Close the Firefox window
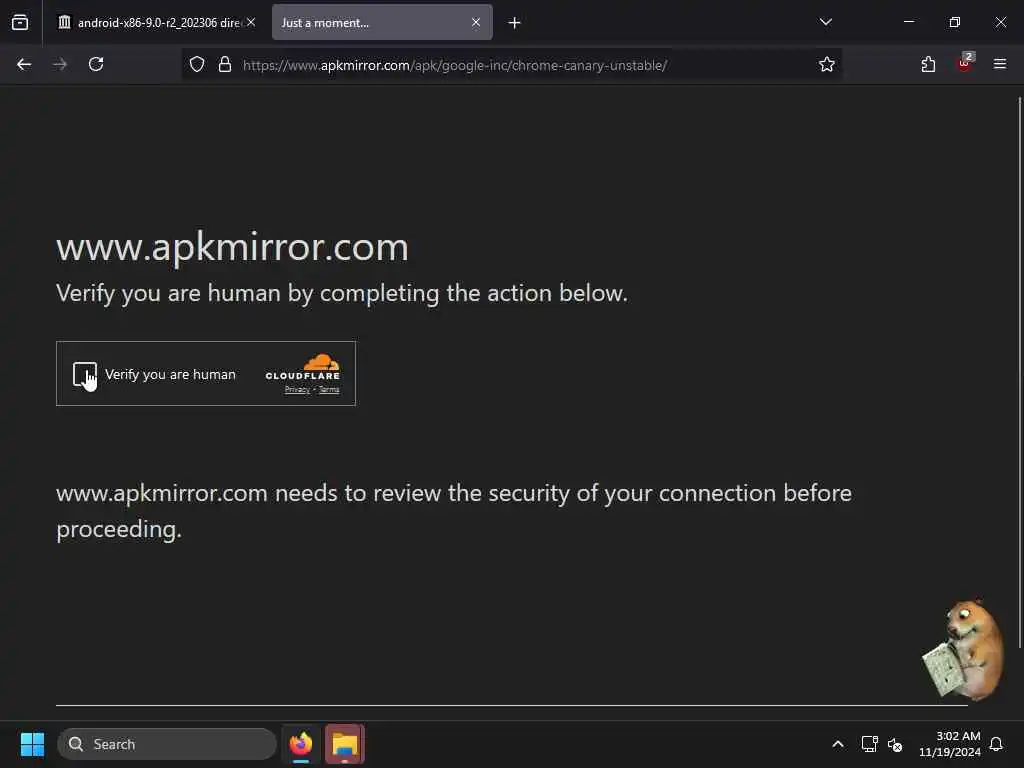The image size is (1024, 768). coord(1000,22)
